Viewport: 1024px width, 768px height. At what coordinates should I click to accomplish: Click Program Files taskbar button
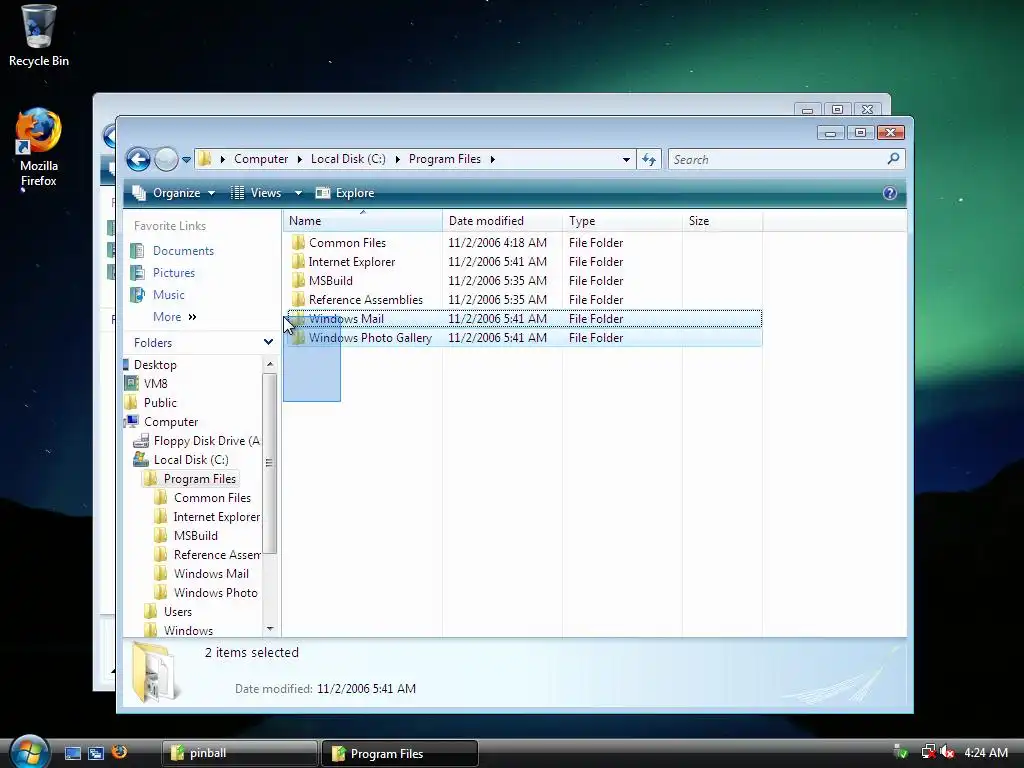click(x=400, y=753)
